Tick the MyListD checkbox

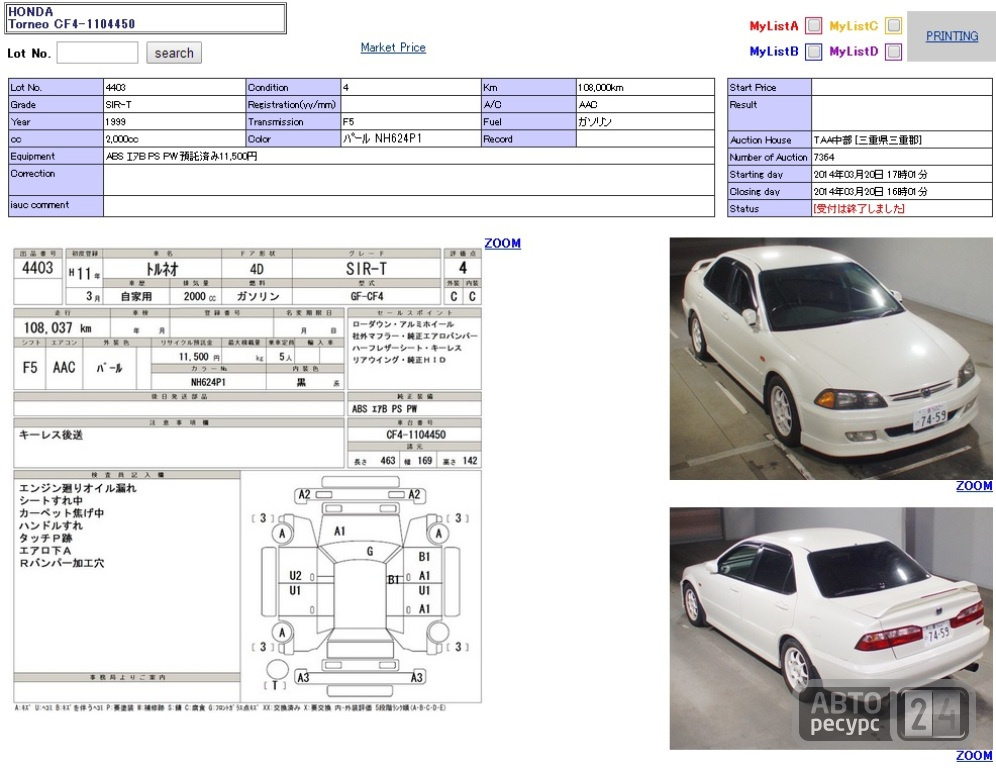(x=893, y=51)
